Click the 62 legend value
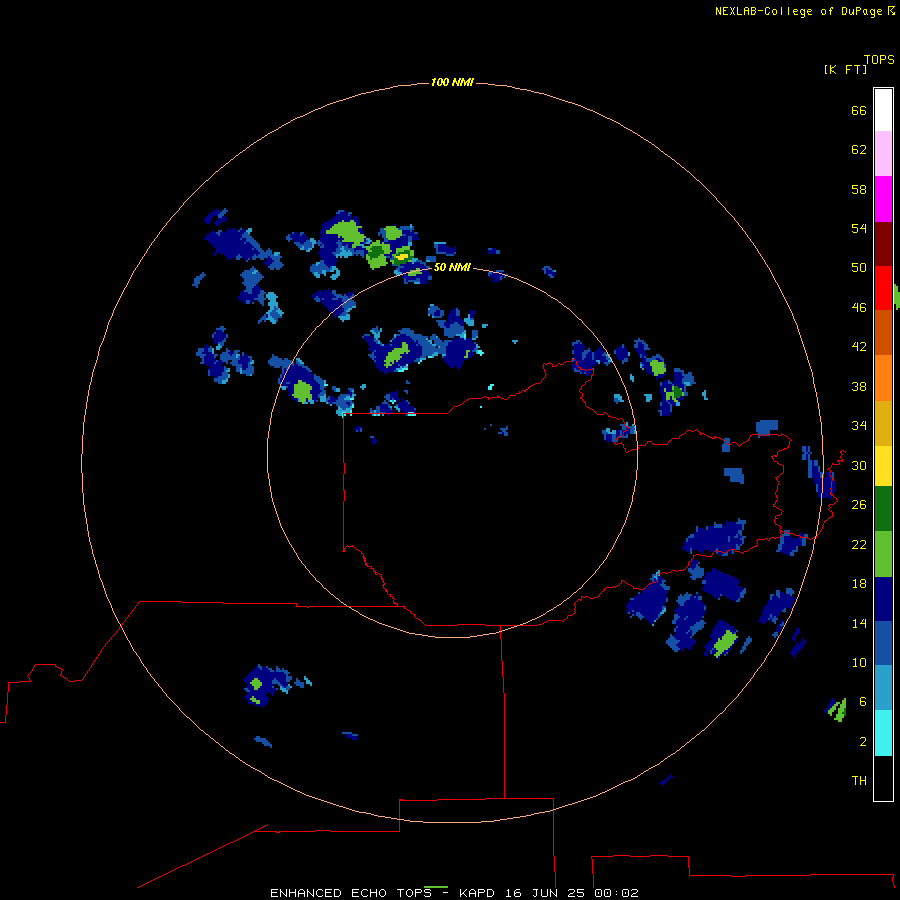The image size is (900, 900). pyautogui.click(x=859, y=150)
